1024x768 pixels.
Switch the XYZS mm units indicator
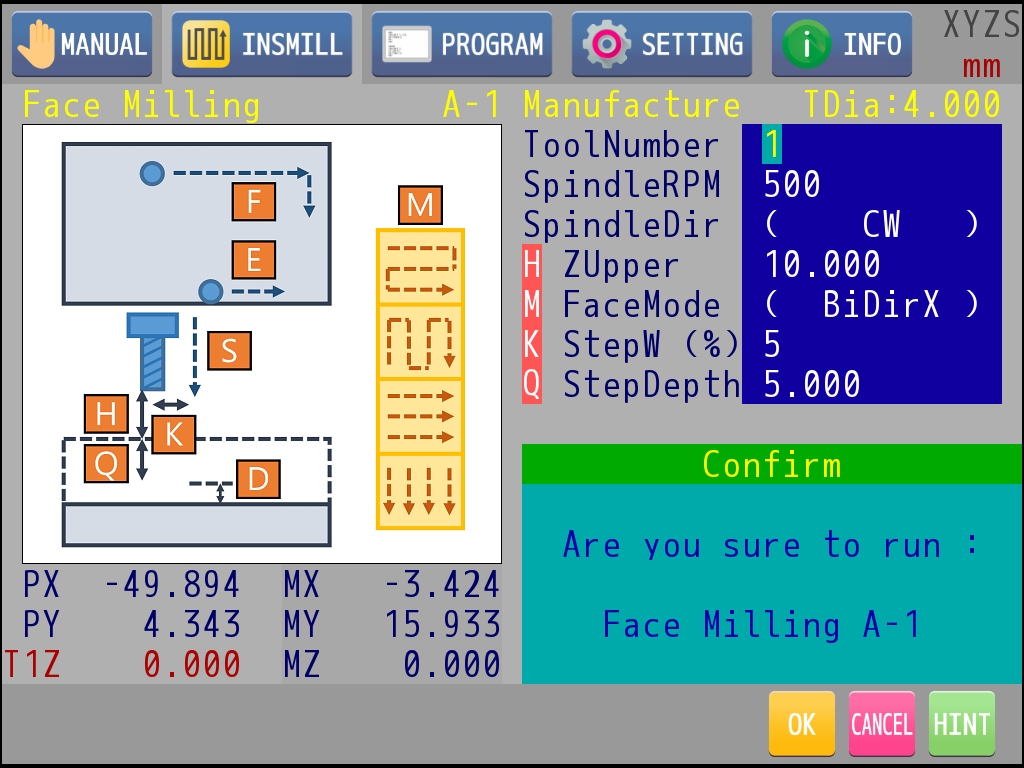pos(981,45)
